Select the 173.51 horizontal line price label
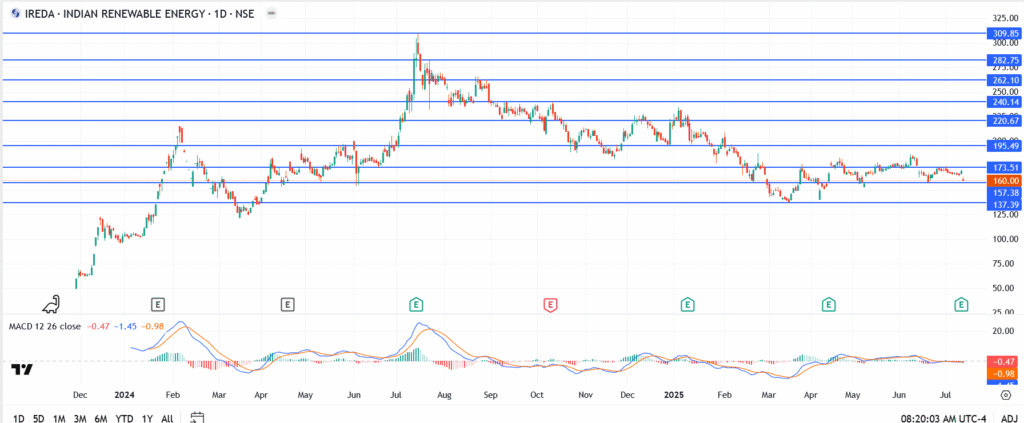This screenshot has width=1024, height=423. click(1004, 168)
